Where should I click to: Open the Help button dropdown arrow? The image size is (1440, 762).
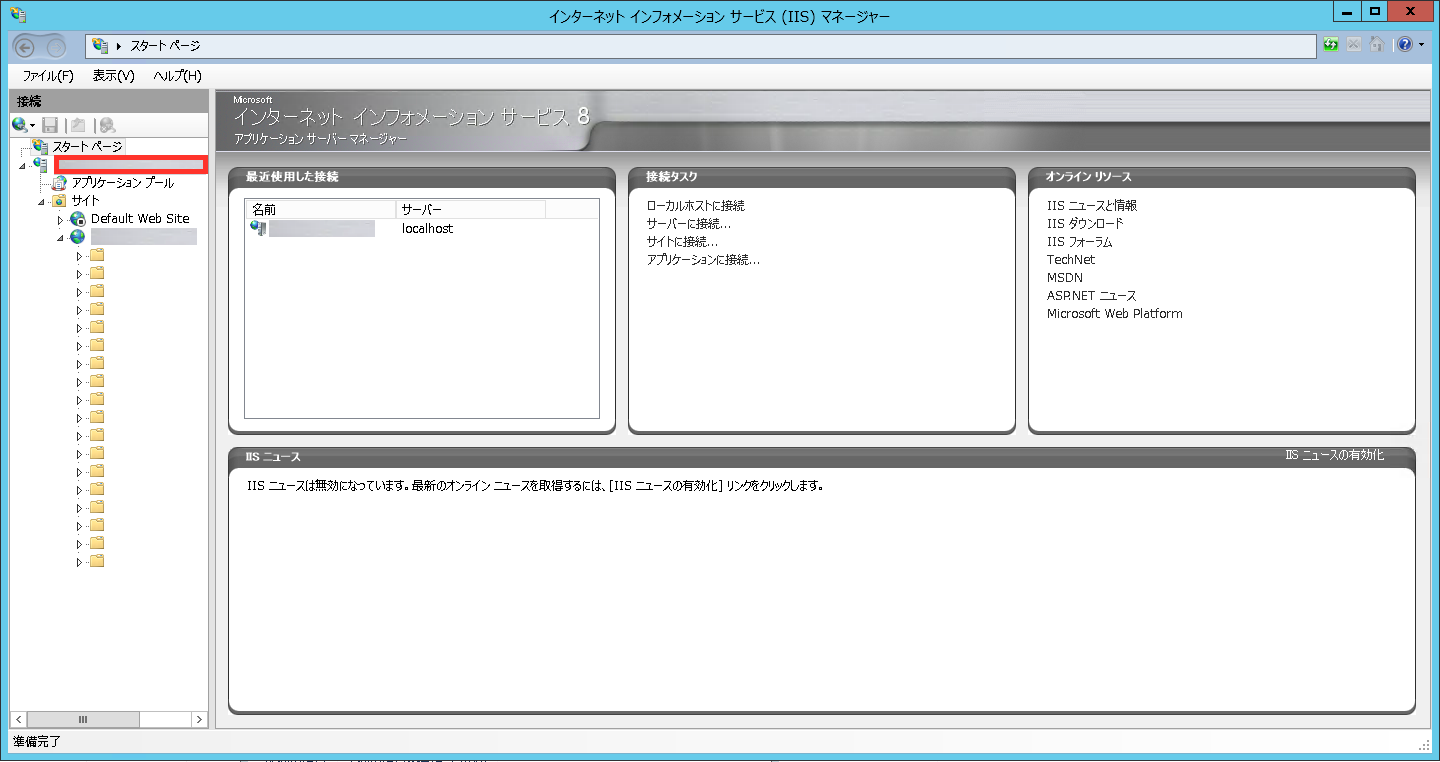(1421, 45)
